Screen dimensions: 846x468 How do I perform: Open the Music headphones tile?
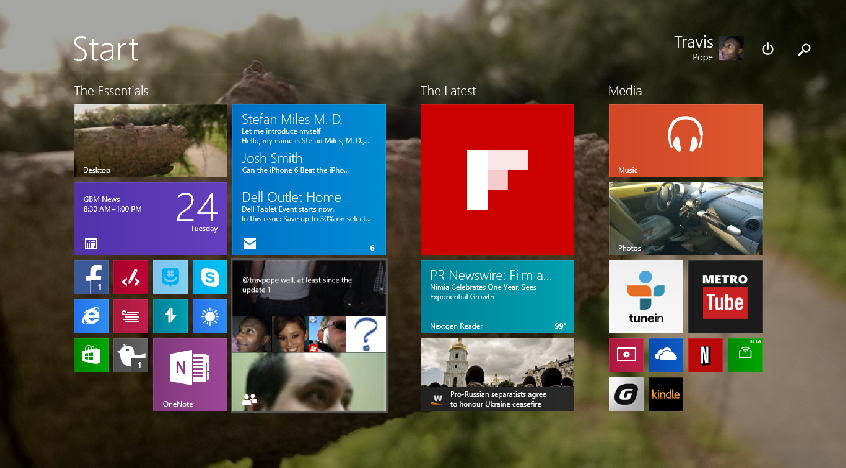[686, 140]
